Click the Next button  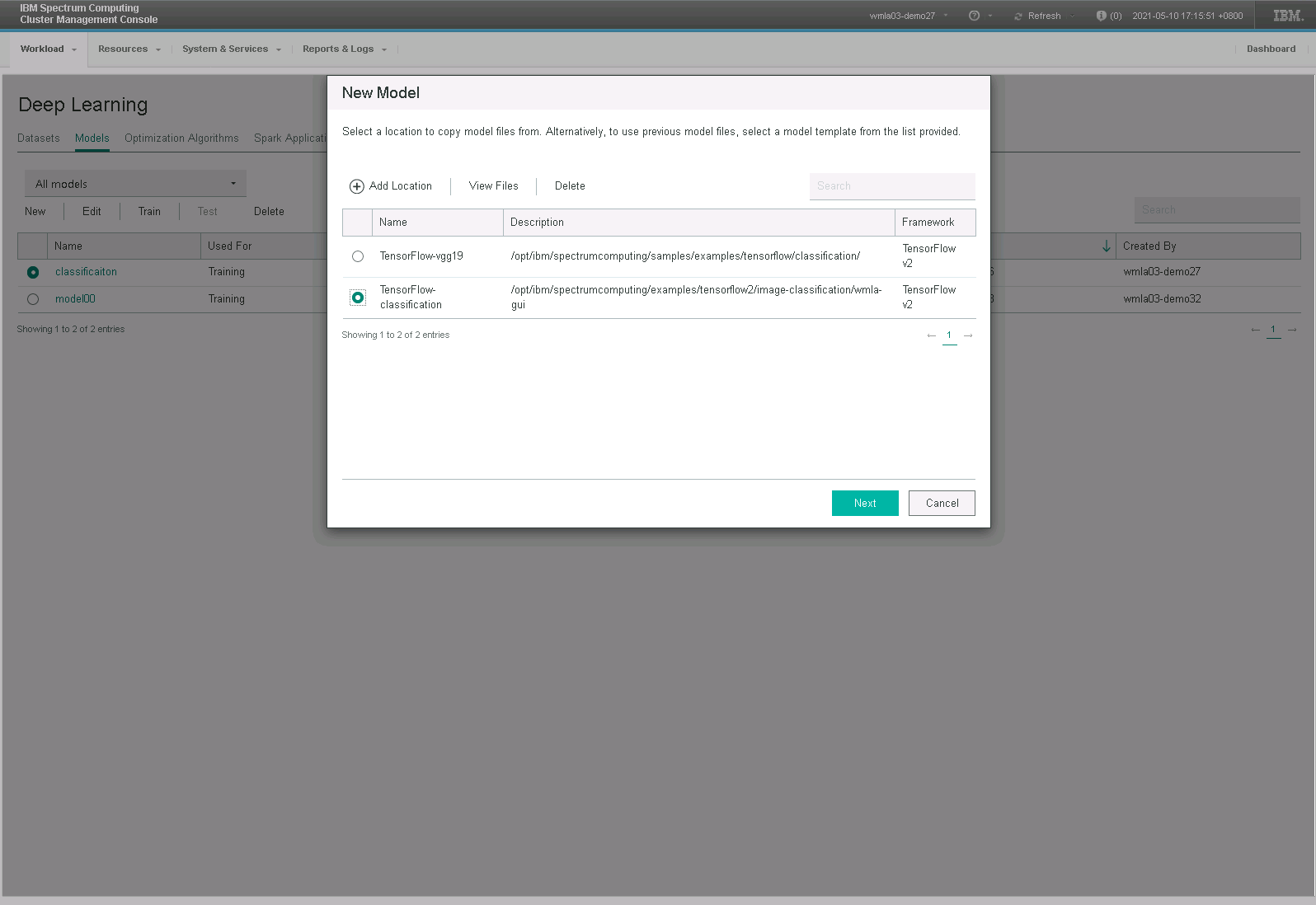[865, 504]
